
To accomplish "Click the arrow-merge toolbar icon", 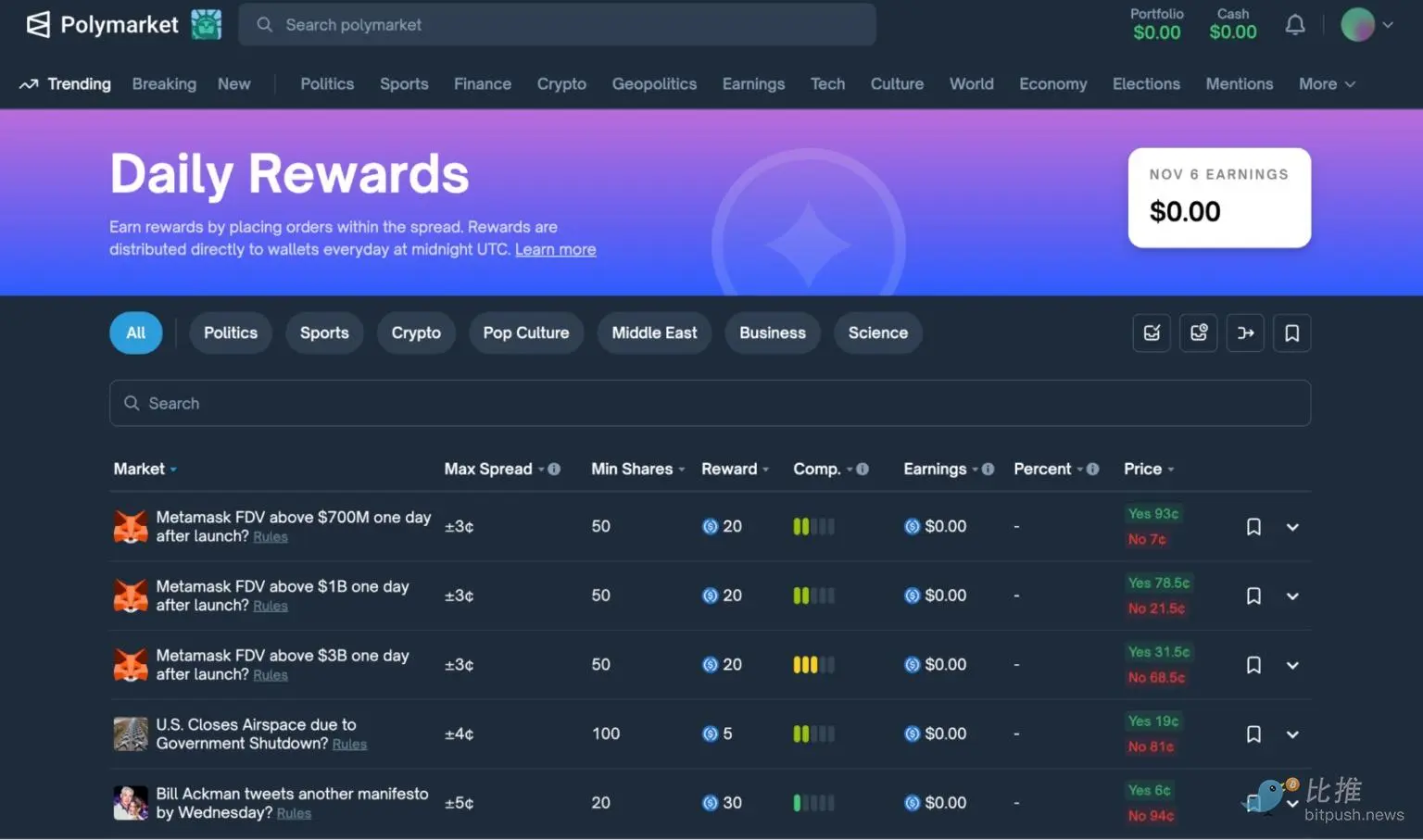I will tap(1245, 333).
